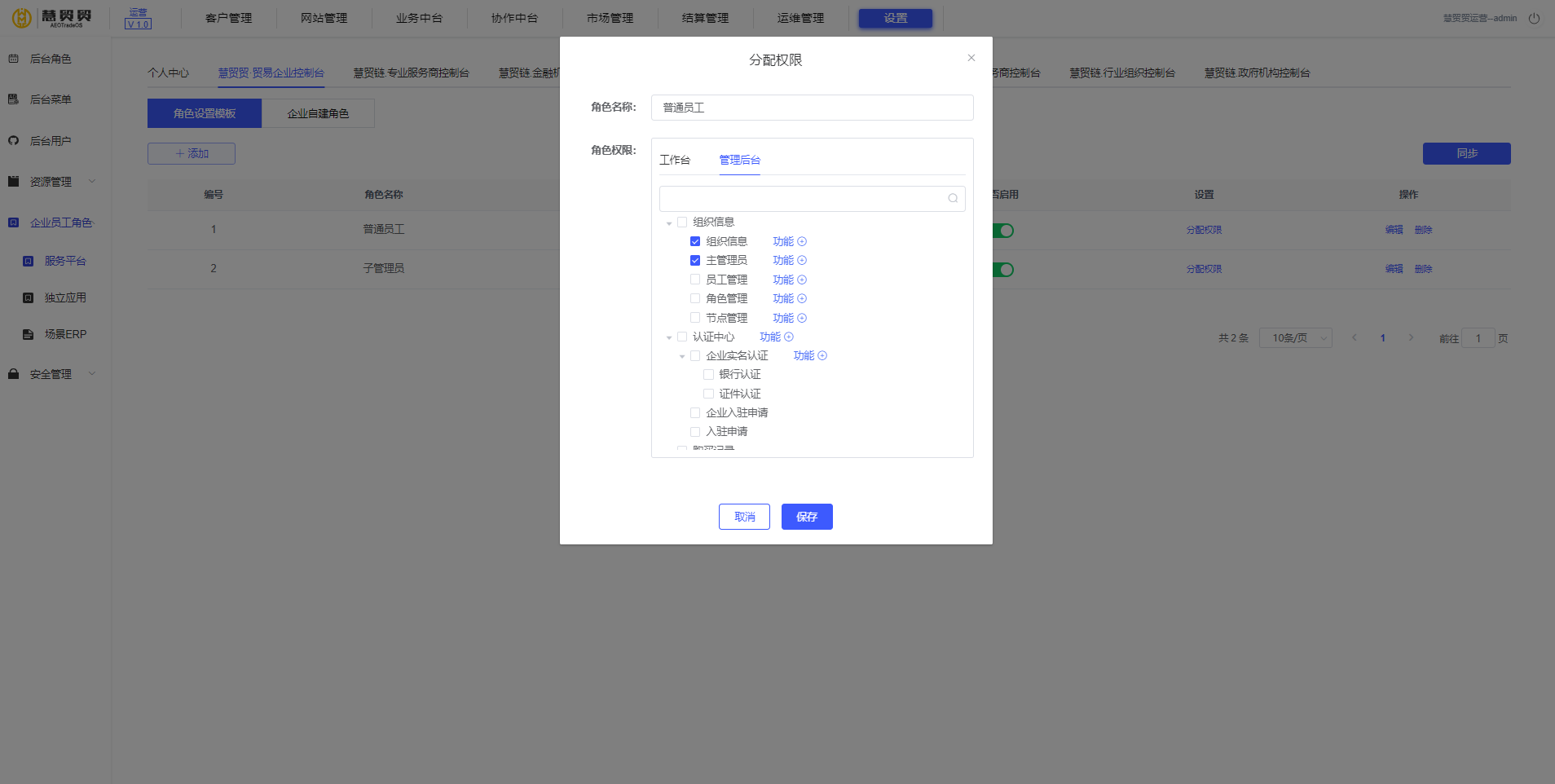Go to next page arrow
The image size is (1555, 784).
pyautogui.click(x=1411, y=337)
